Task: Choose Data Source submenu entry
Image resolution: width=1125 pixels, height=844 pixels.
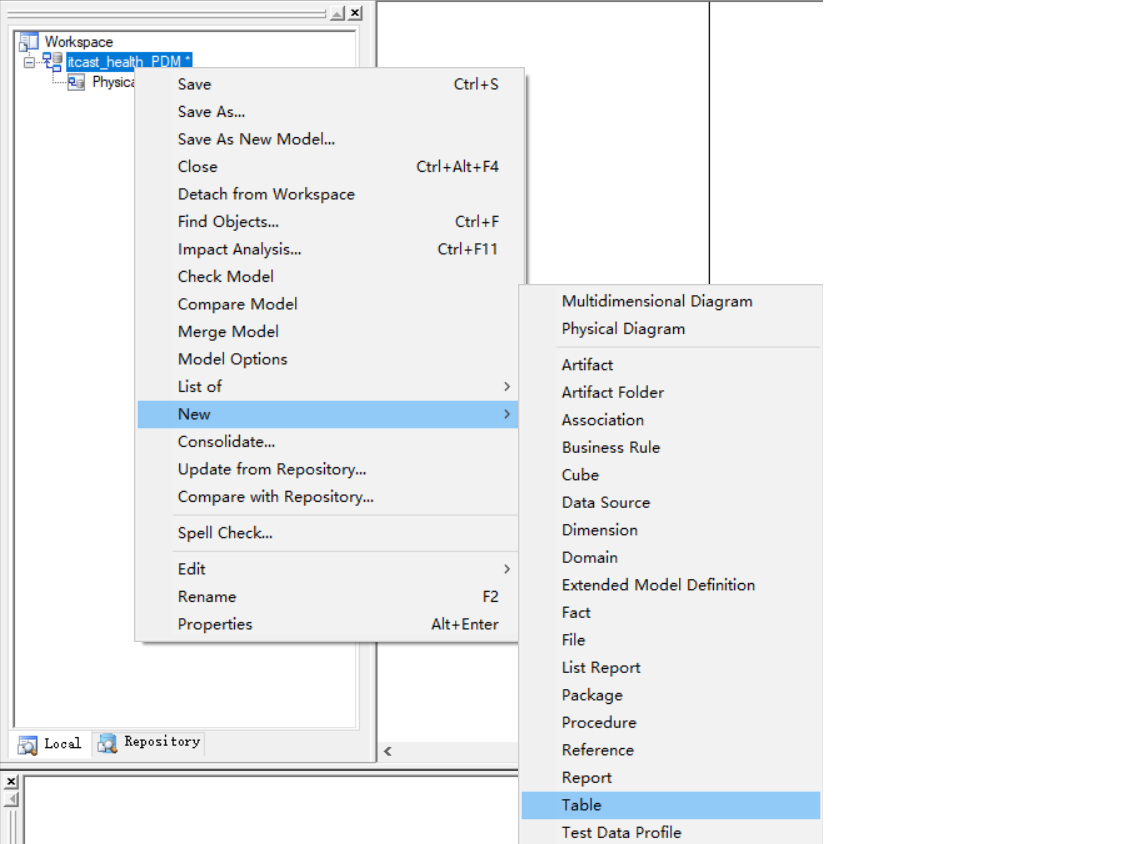Action: click(671, 502)
